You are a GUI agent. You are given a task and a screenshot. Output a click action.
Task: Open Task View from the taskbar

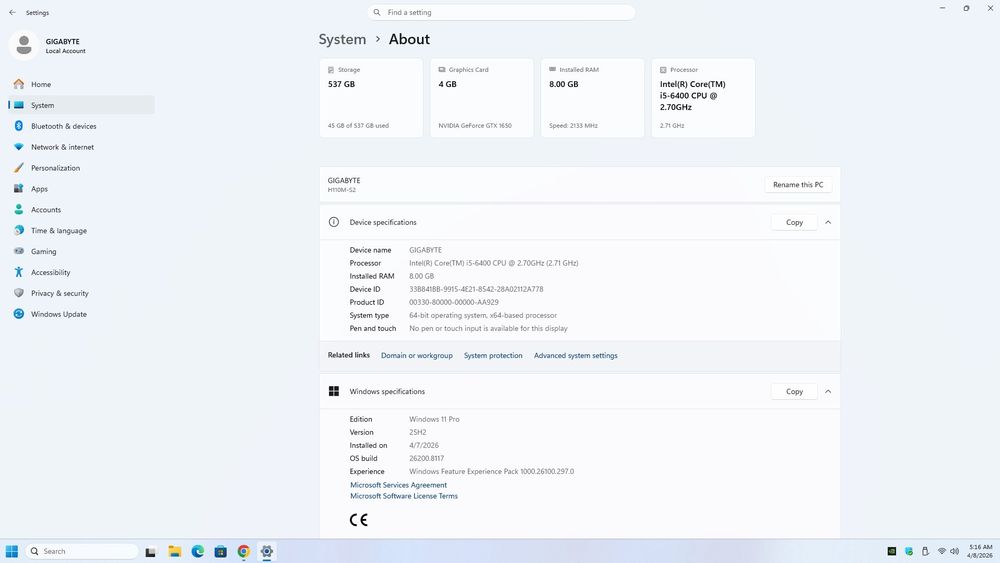pos(151,552)
